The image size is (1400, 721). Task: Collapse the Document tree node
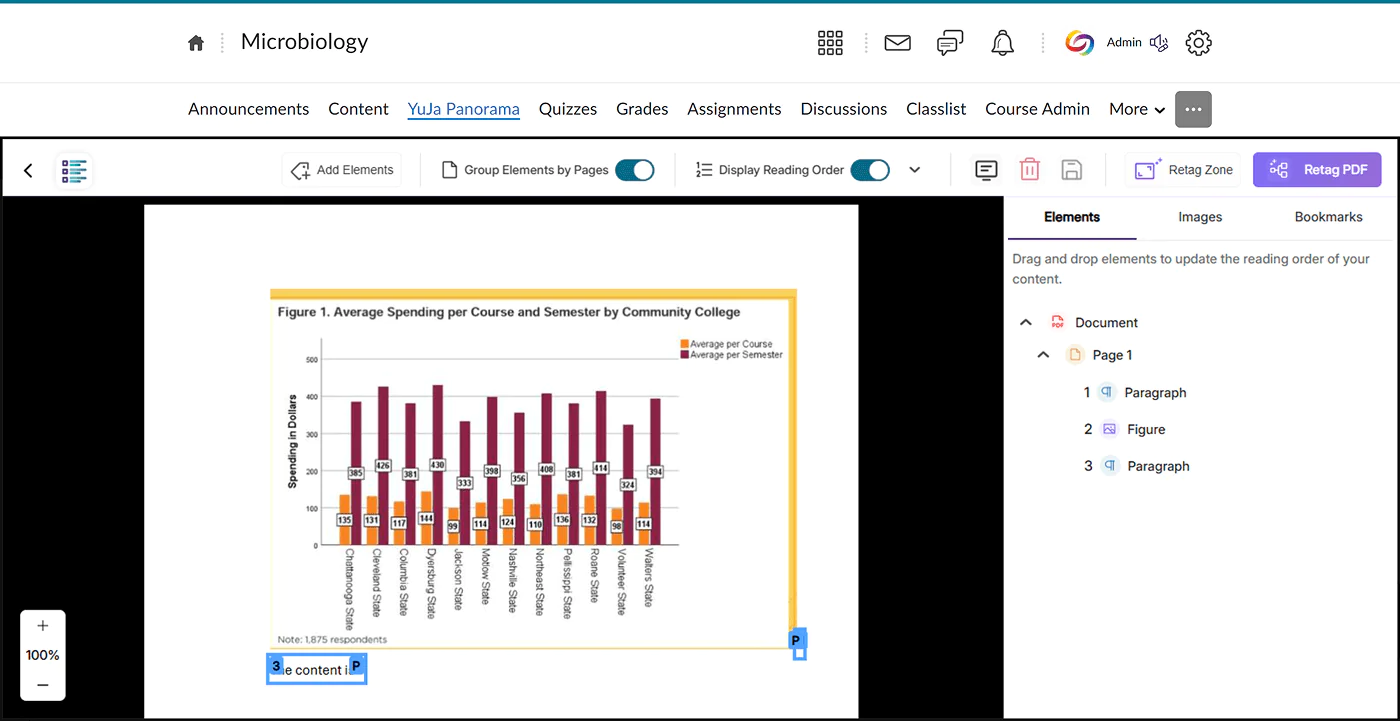(x=1025, y=322)
